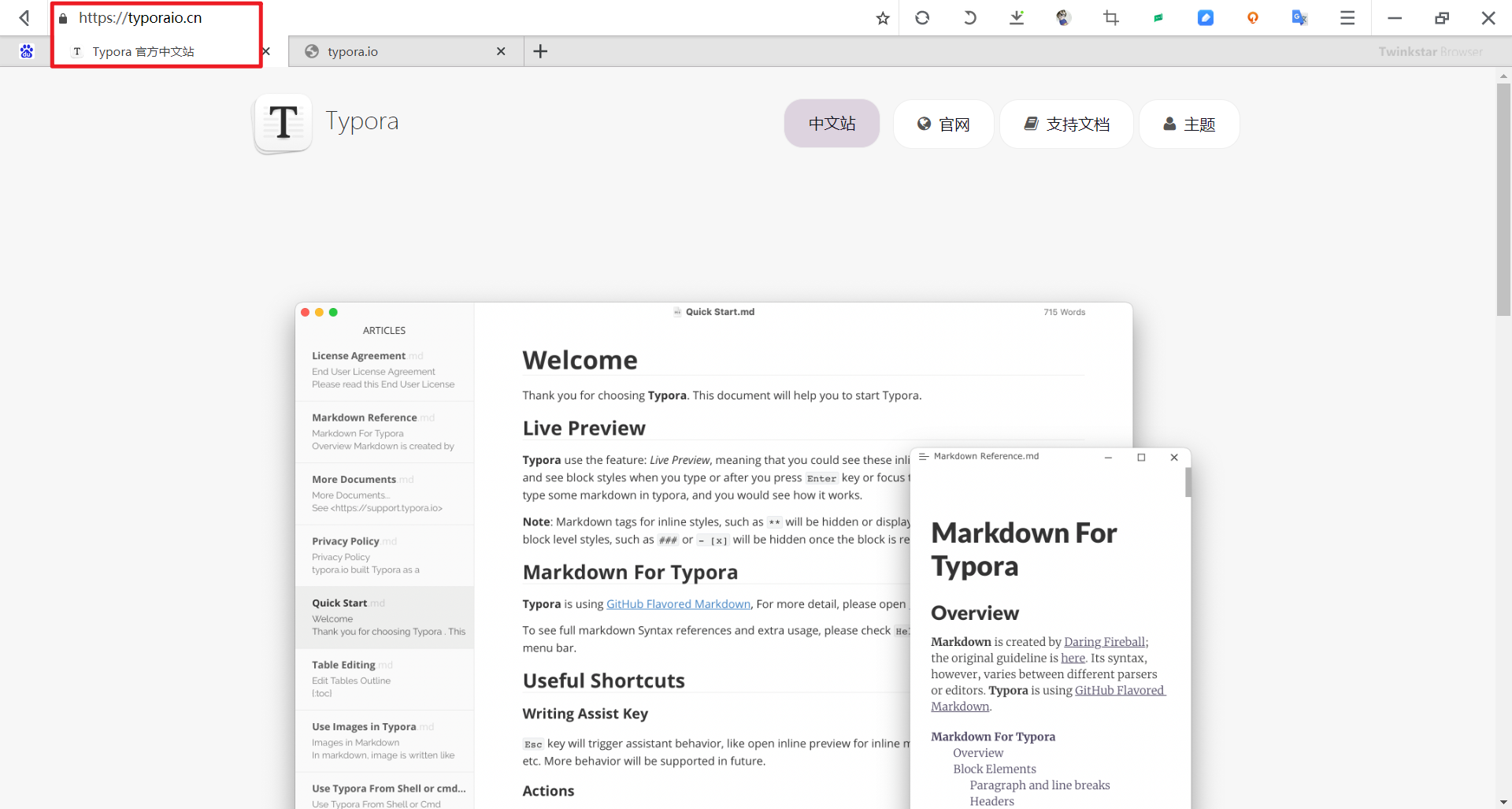Click Headers in the outline

pyautogui.click(x=991, y=801)
